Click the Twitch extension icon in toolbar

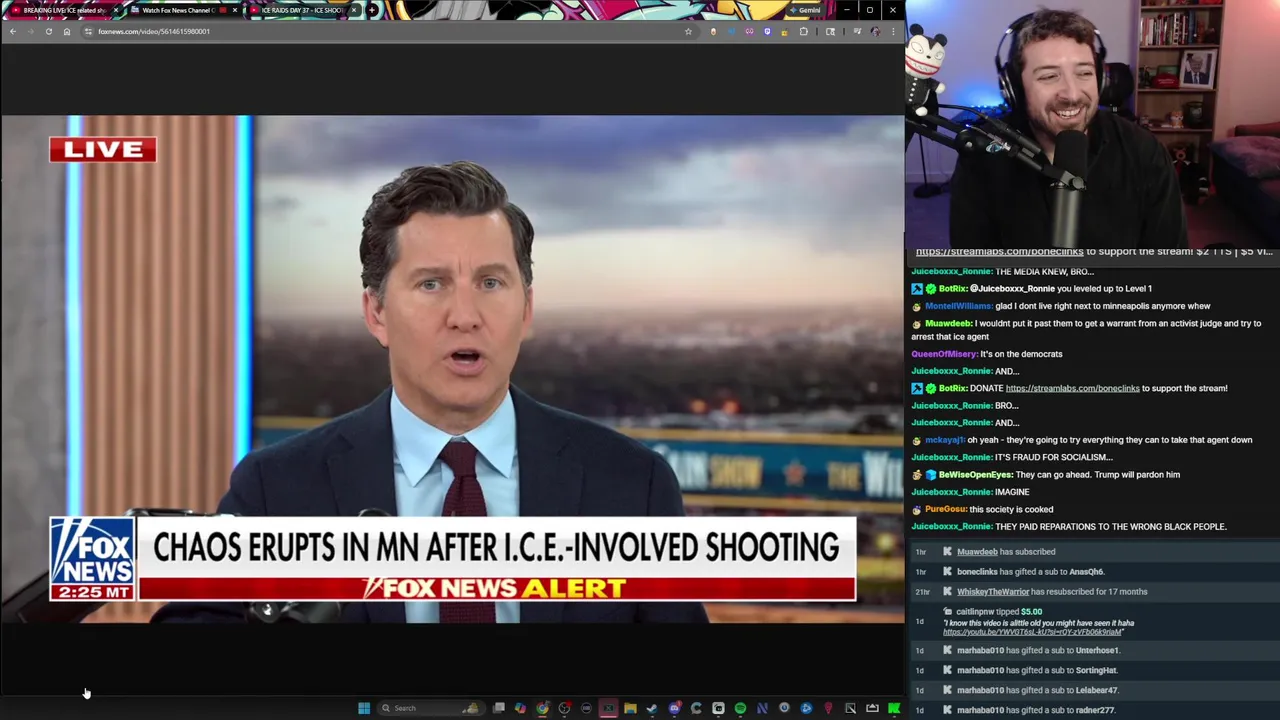click(767, 31)
